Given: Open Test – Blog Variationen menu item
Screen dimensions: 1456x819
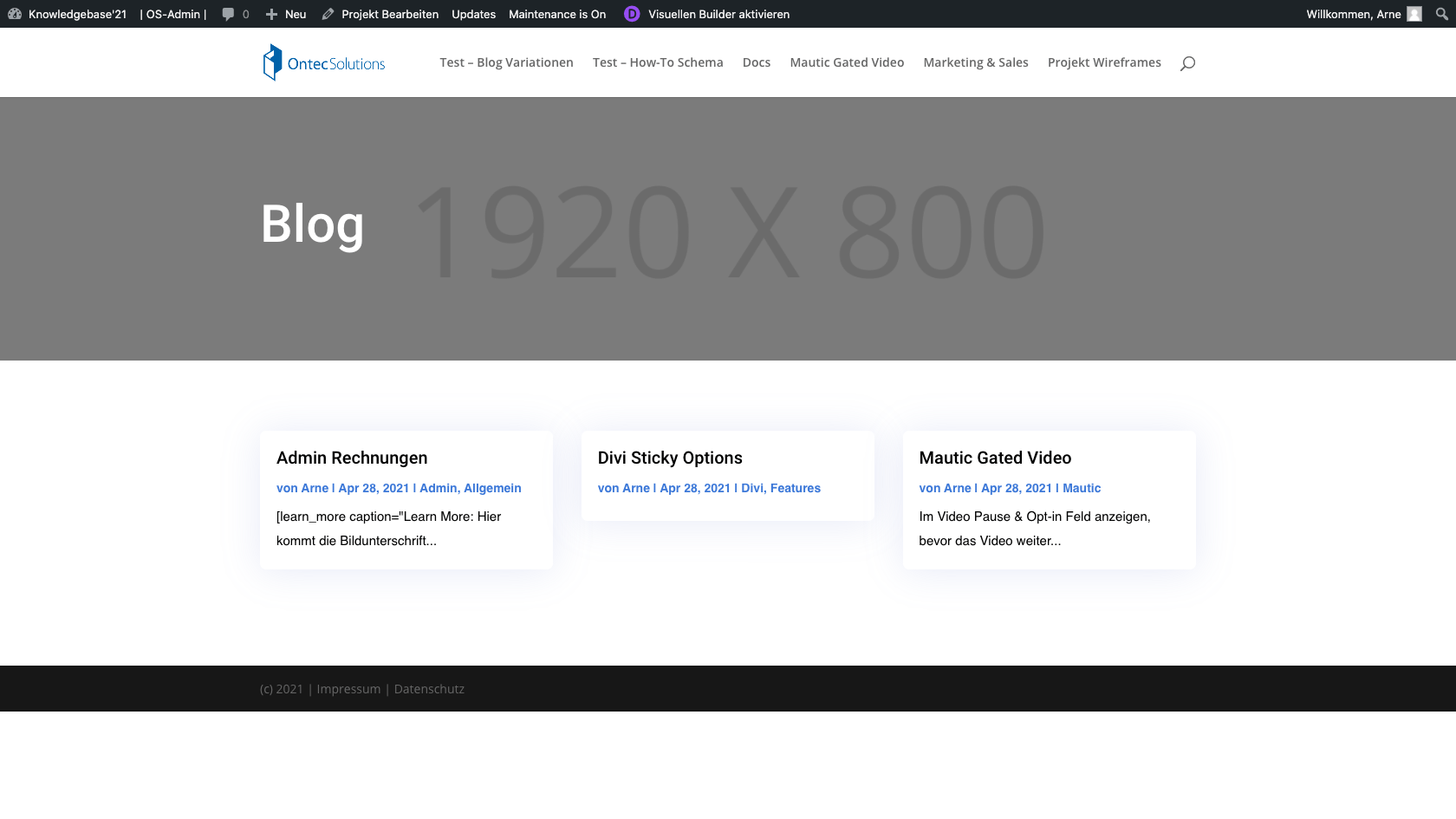Looking at the screenshot, I should tap(506, 62).
